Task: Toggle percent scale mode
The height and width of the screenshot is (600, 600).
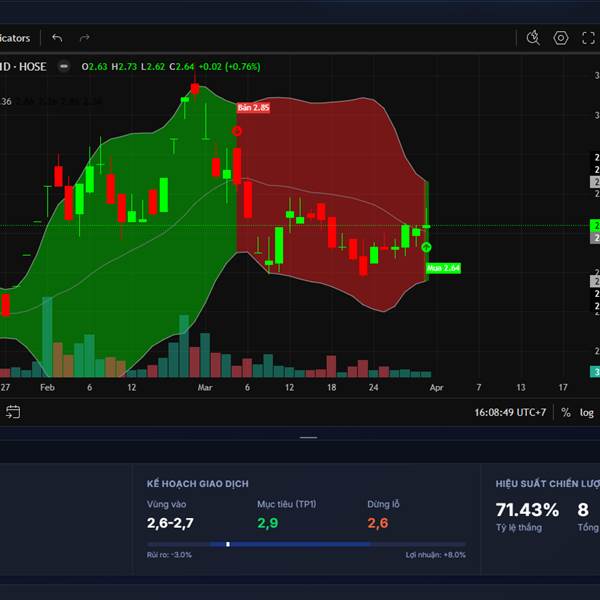Action: click(x=566, y=412)
